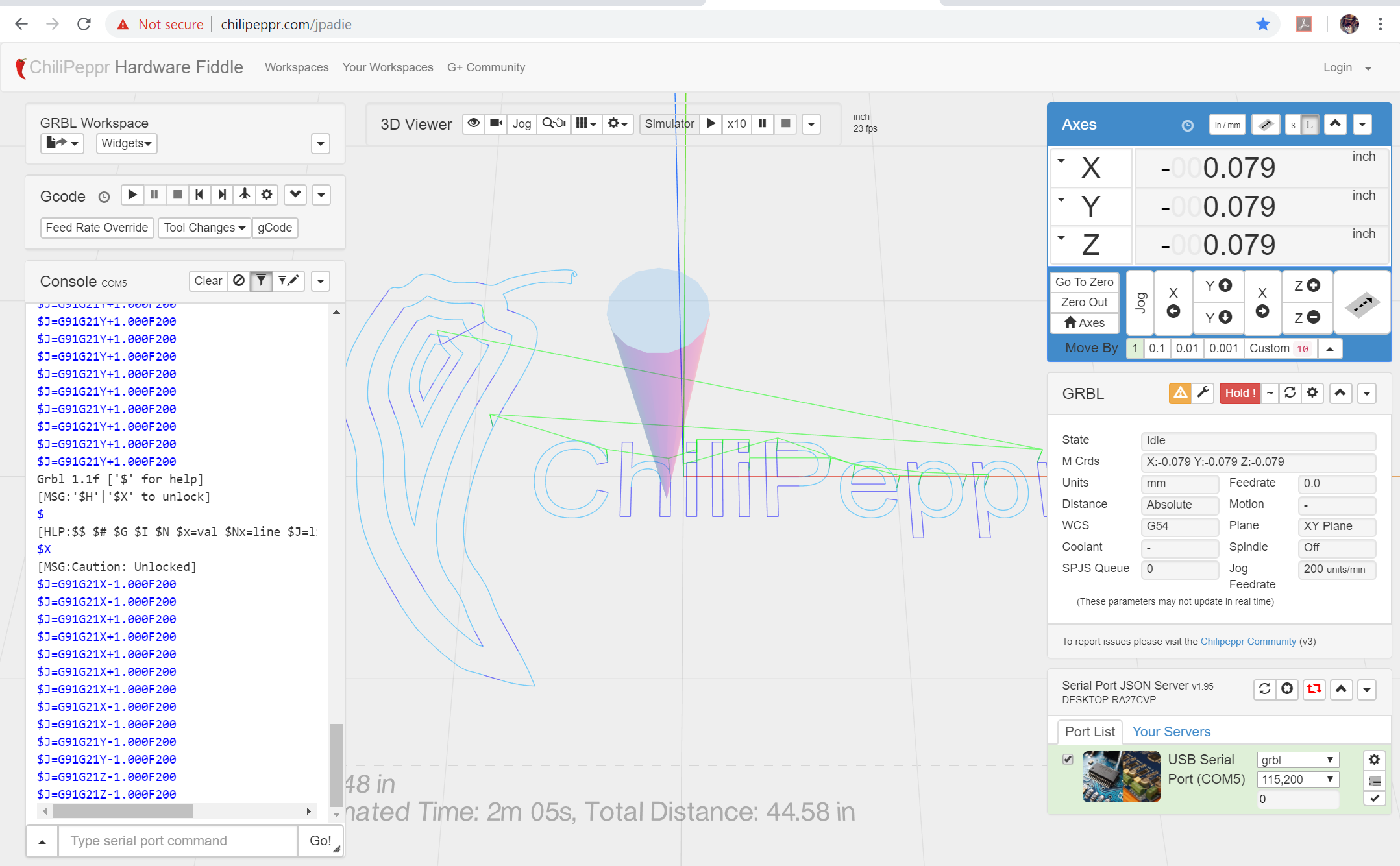
Task: Toggle in / mm units in Axes
Action: (x=1227, y=125)
